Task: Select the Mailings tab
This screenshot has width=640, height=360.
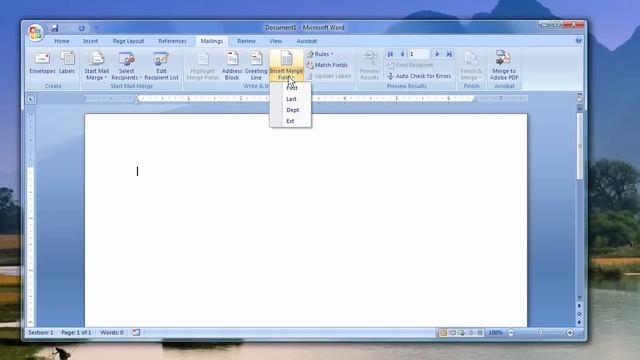Action: pos(211,41)
